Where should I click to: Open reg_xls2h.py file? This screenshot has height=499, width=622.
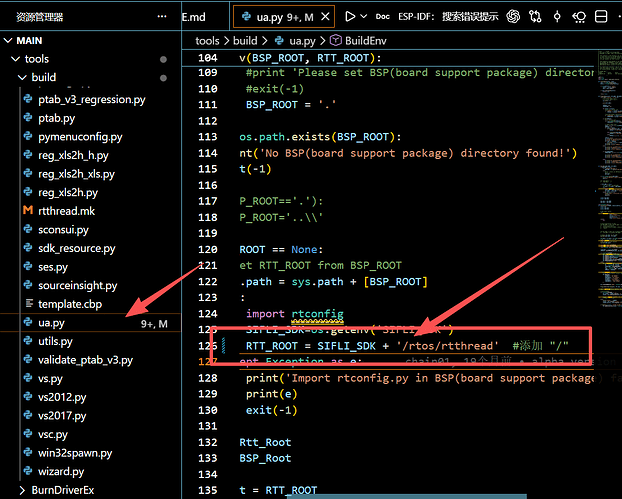pyautogui.click(x=68, y=193)
